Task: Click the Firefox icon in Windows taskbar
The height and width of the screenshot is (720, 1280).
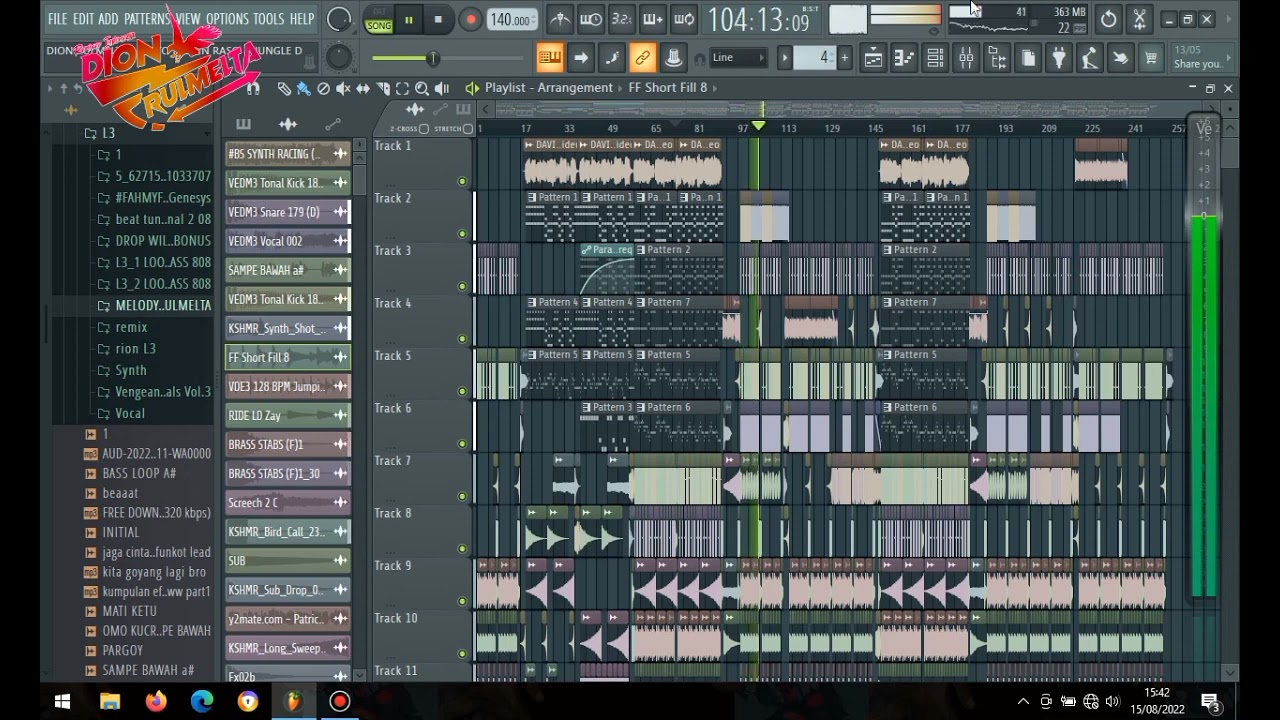Action: [156, 701]
